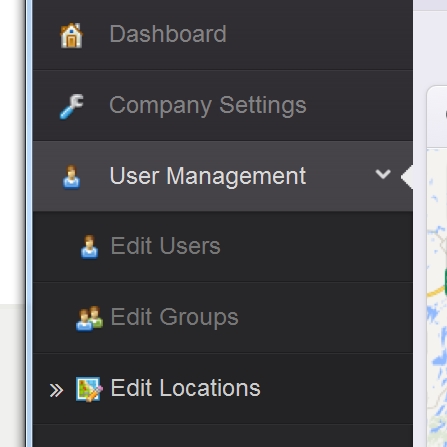Click the Dashboard house icon
This screenshot has height=447, width=447.
tap(71, 35)
